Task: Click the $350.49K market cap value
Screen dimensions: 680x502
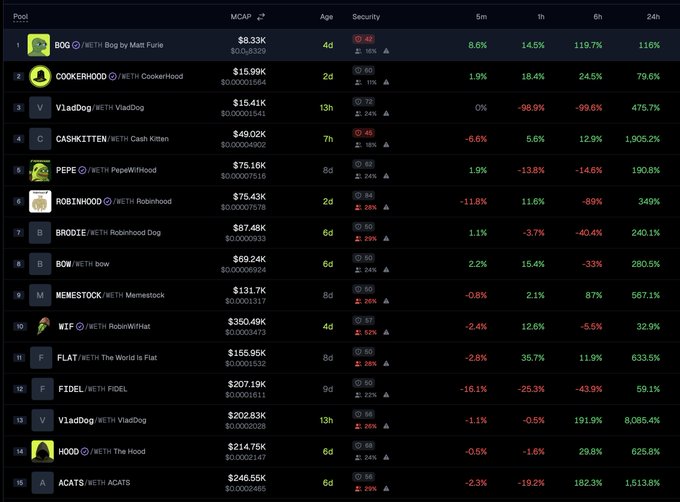Action: (247, 322)
